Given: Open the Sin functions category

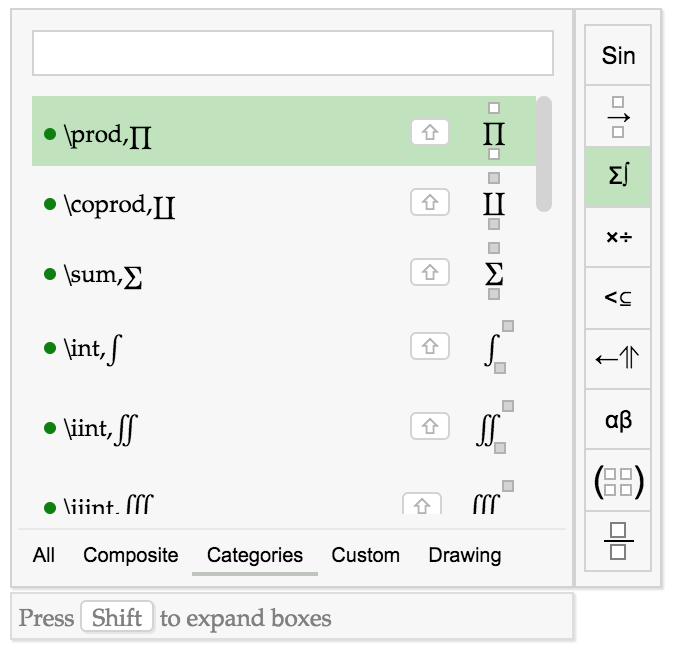Looking at the screenshot, I should [618, 55].
